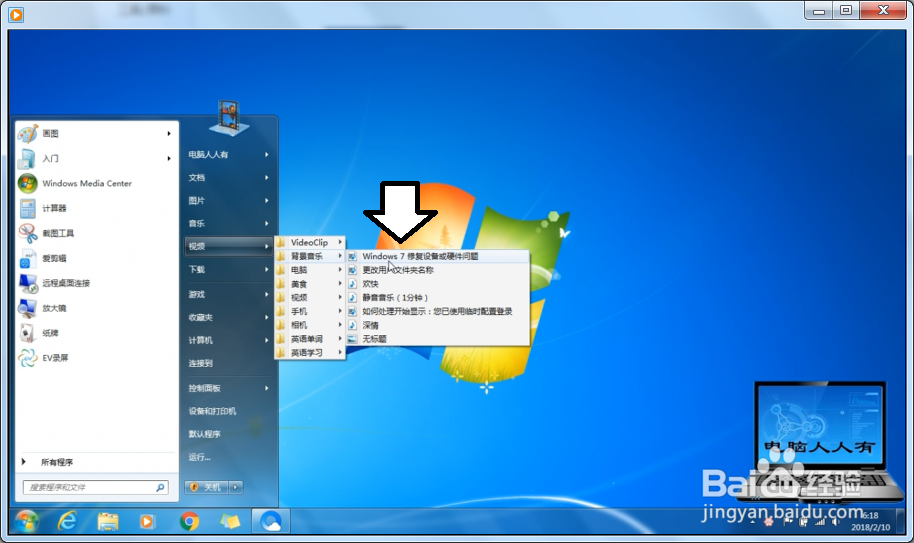This screenshot has width=914, height=543.
Task: Open the 英语学习 folder
Action: tap(310, 353)
